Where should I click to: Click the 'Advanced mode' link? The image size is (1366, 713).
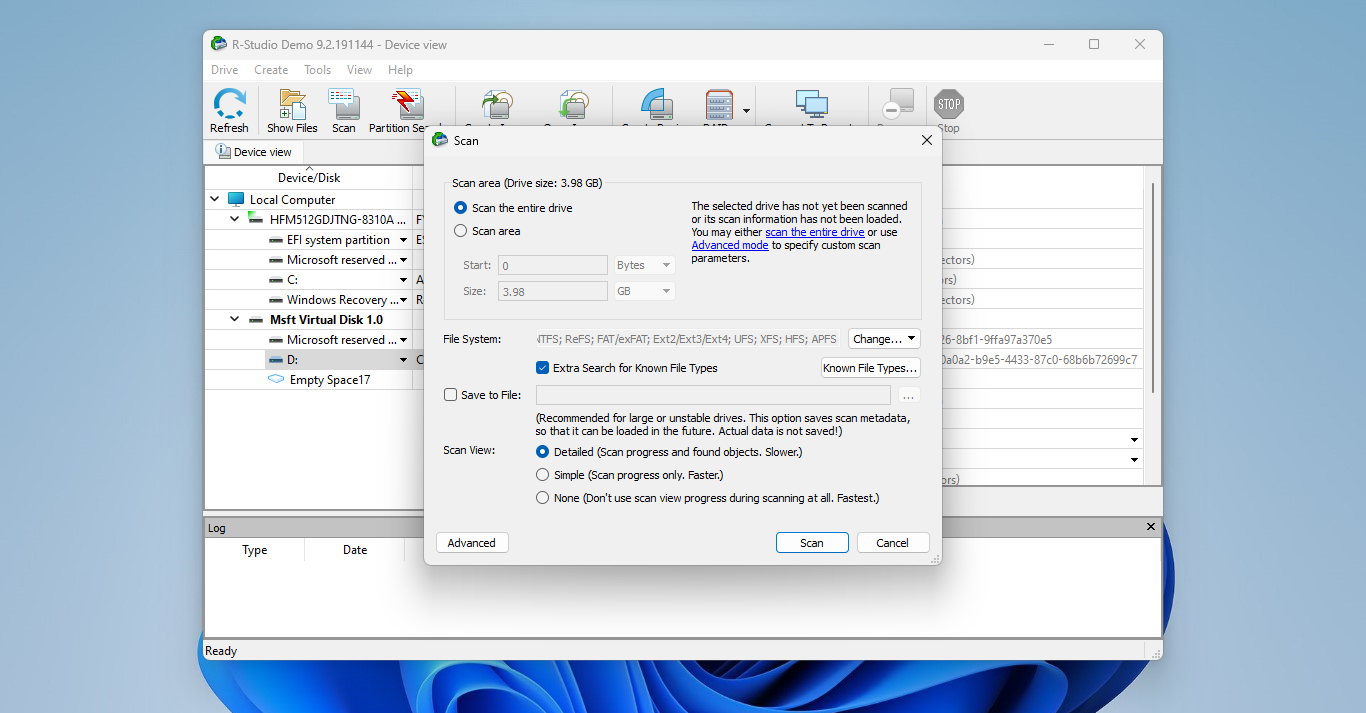(x=730, y=245)
